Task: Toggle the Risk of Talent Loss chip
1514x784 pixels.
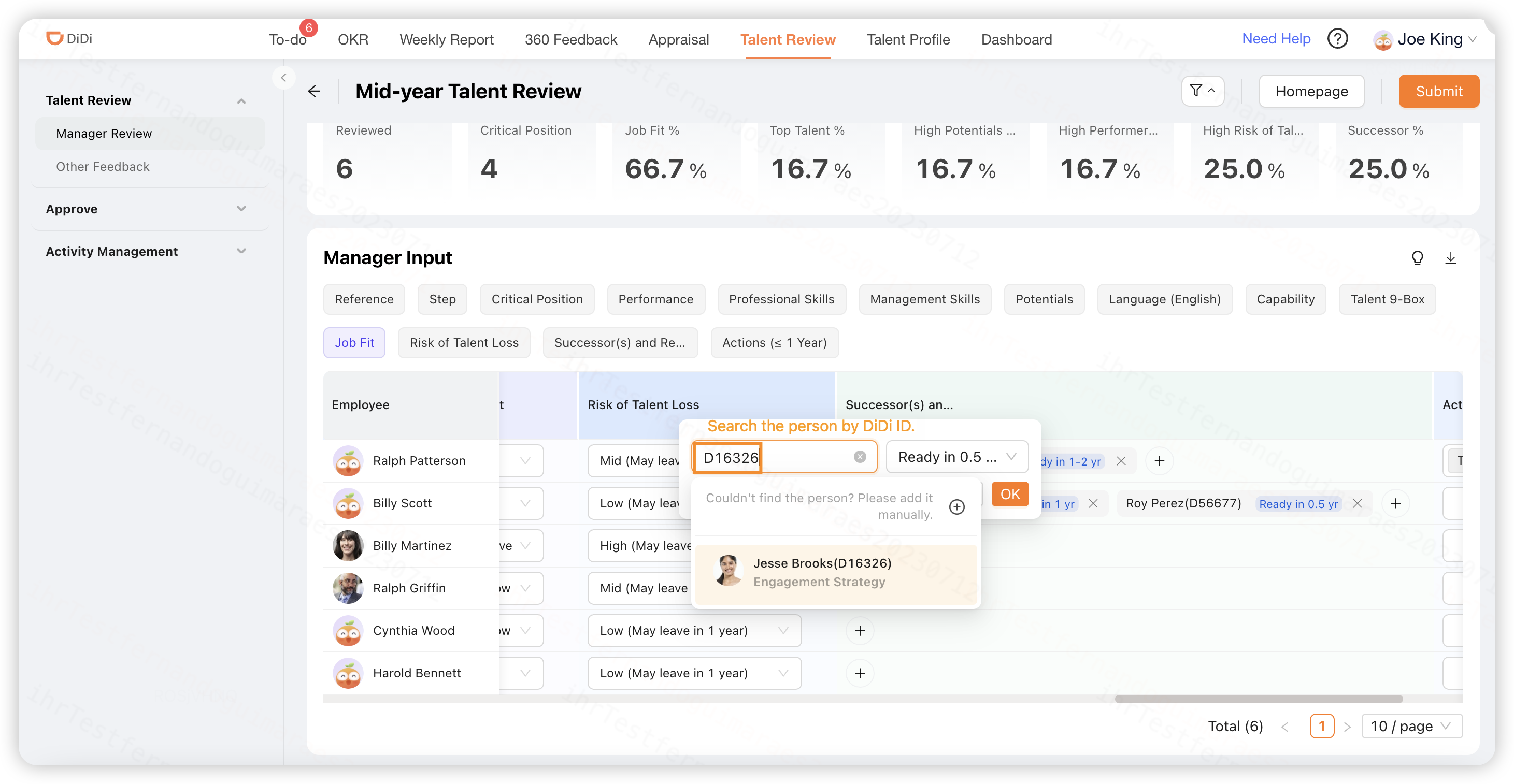Action: [x=464, y=342]
